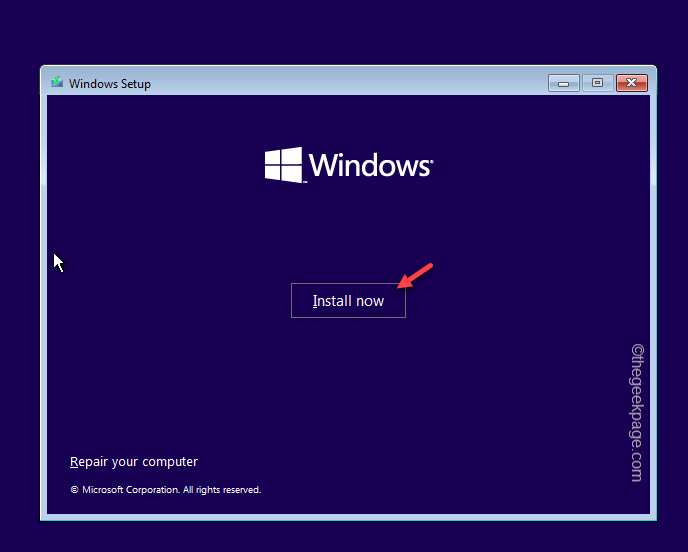Close the Windows Setup window
Image resolution: width=688 pixels, height=552 pixels.
coord(632,83)
